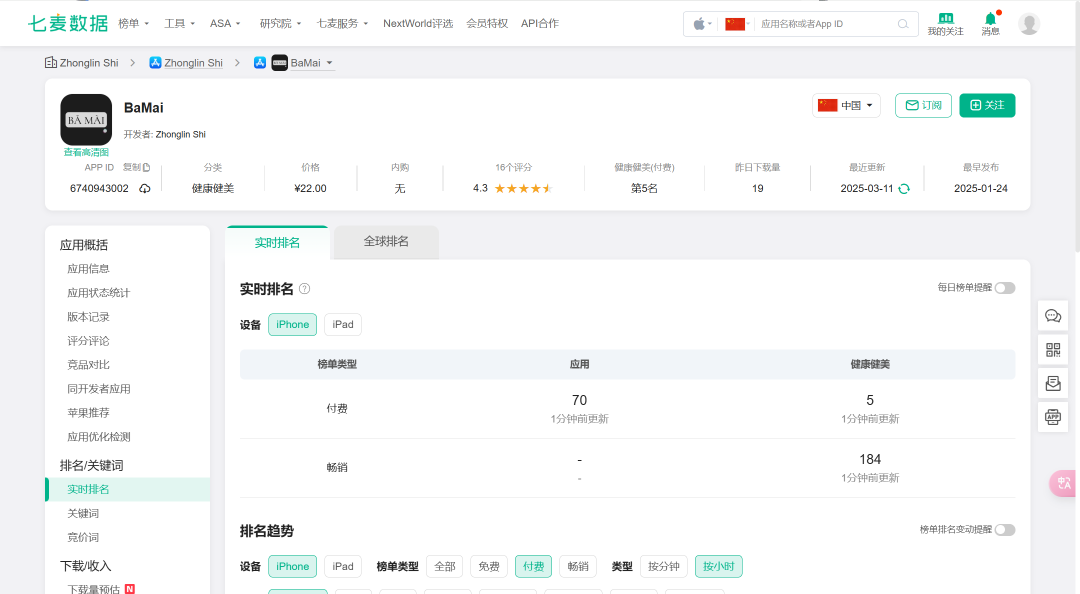The height and width of the screenshot is (594, 1080).
Task: Click the red N badge by 下载量预估
Action: pyautogui.click(x=129, y=589)
